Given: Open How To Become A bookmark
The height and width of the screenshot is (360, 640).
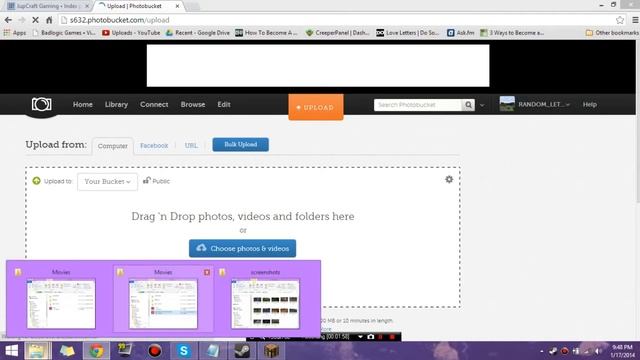Looking at the screenshot, I should (267, 33).
